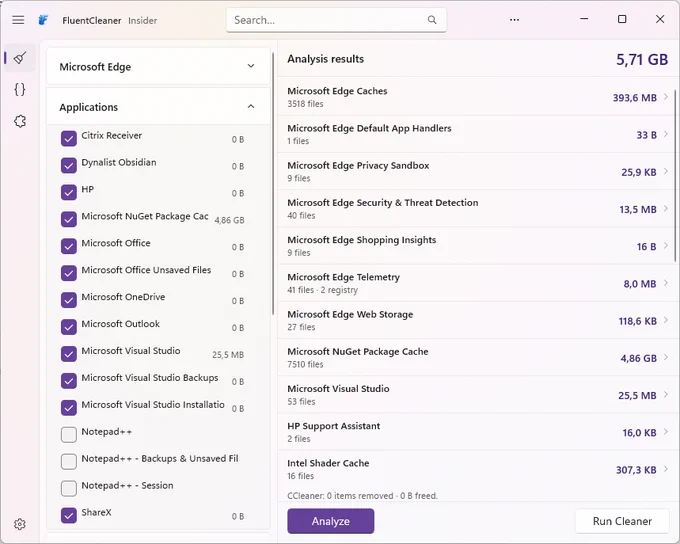Check the Notepad++ checkbox
The width and height of the screenshot is (680, 544).
(69, 435)
